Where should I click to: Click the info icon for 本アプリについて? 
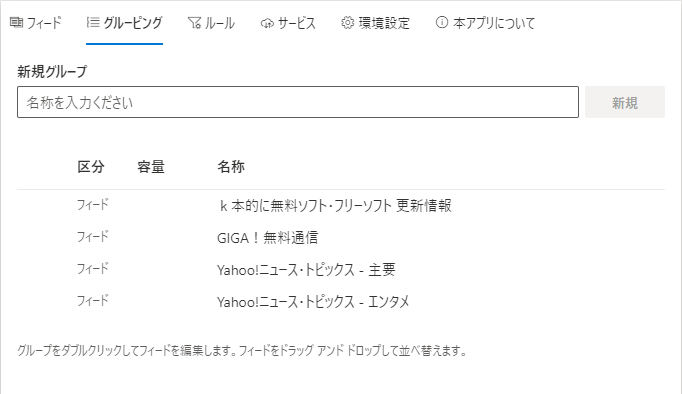(x=441, y=22)
